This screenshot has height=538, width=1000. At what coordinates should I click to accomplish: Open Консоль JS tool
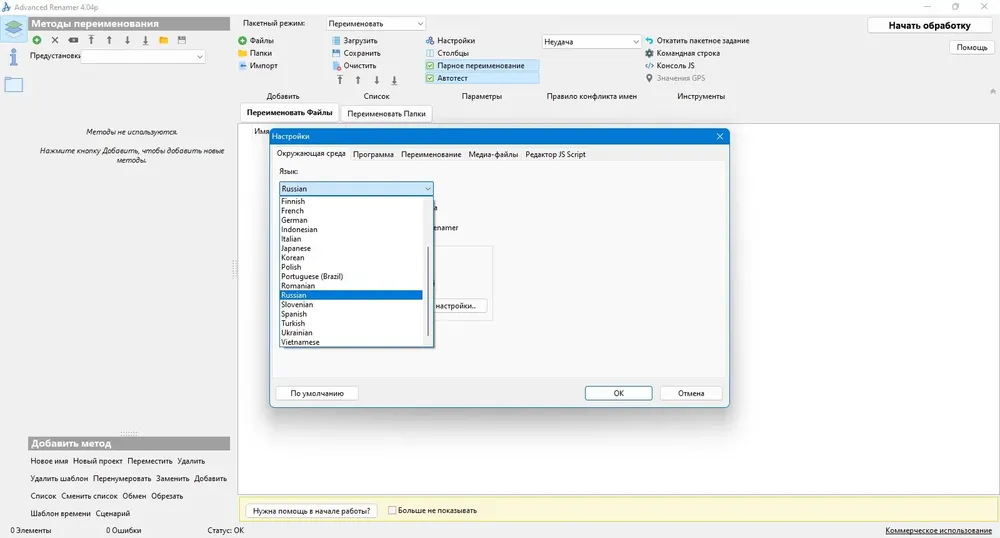[x=670, y=66]
